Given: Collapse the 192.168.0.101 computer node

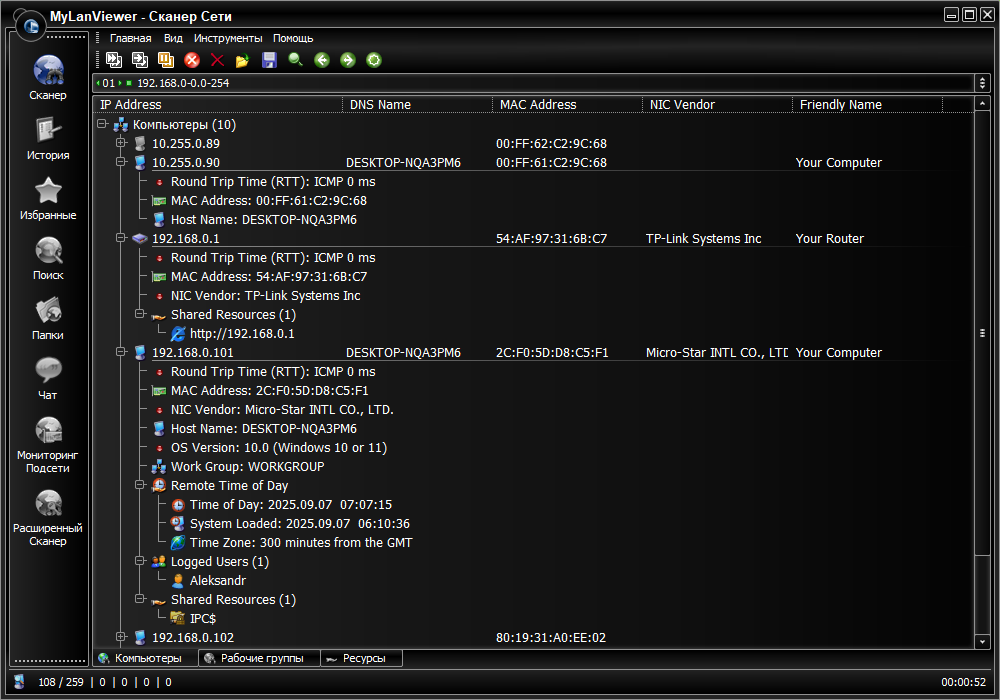Looking at the screenshot, I should coord(121,352).
